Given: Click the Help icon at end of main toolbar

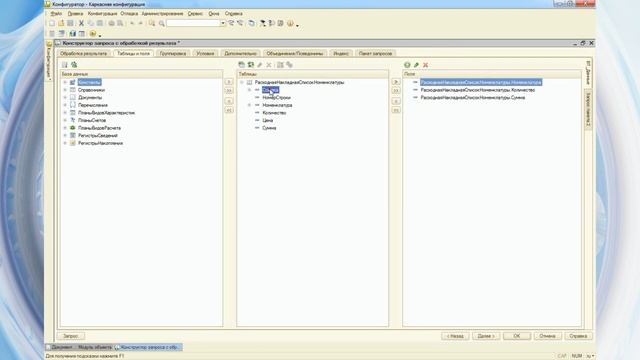Looking at the screenshot, I should click(290, 24).
